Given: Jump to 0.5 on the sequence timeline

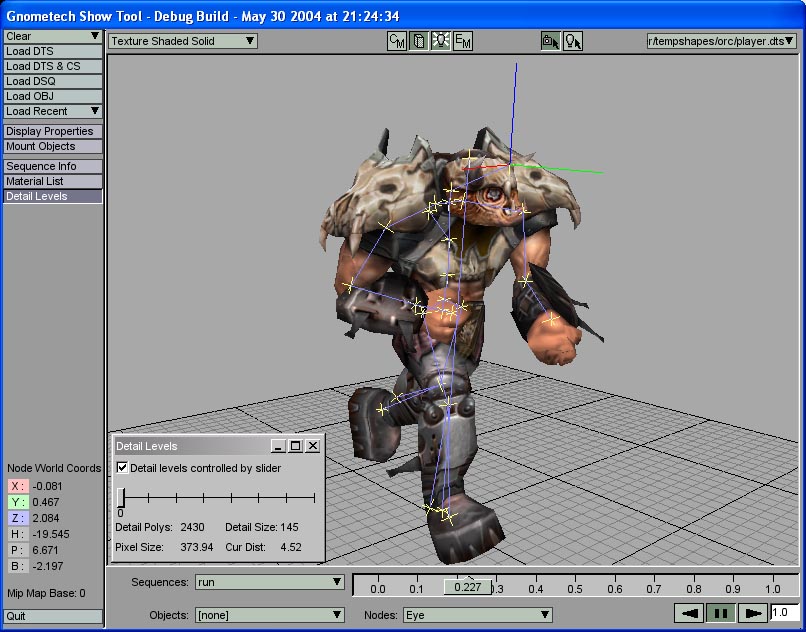Looking at the screenshot, I should [x=575, y=589].
